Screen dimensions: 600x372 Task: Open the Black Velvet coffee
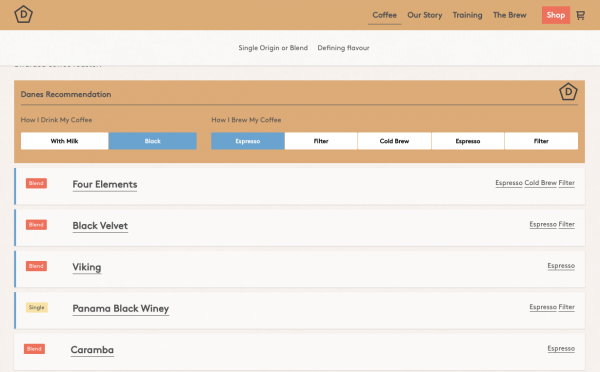point(100,226)
